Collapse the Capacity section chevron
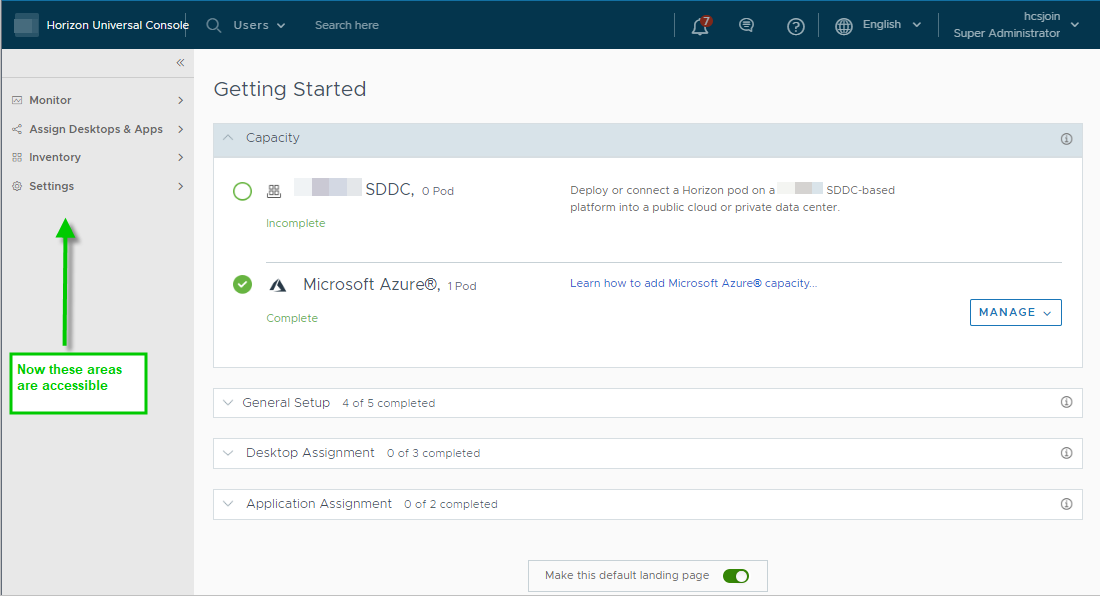Viewport: 1100px width, 596px height. pos(228,138)
